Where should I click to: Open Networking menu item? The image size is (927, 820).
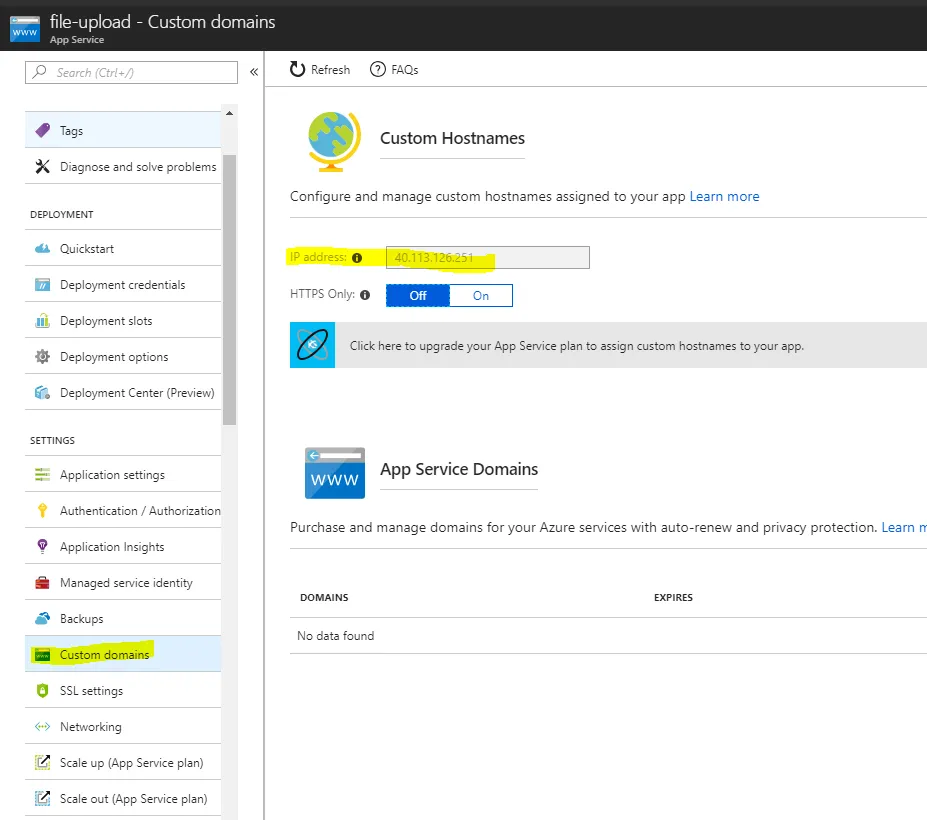pyautogui.click(x=123, y=727)
